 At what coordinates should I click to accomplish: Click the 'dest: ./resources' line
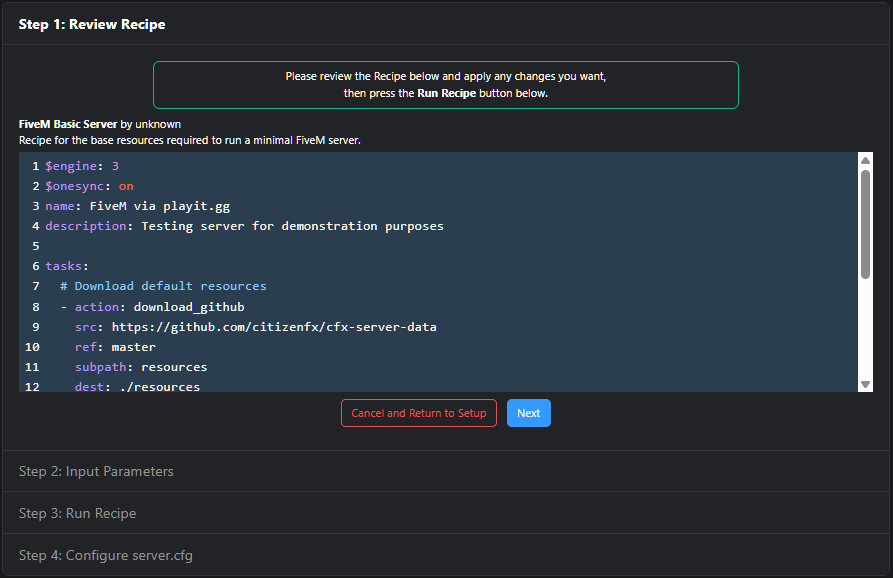[137, 387]
